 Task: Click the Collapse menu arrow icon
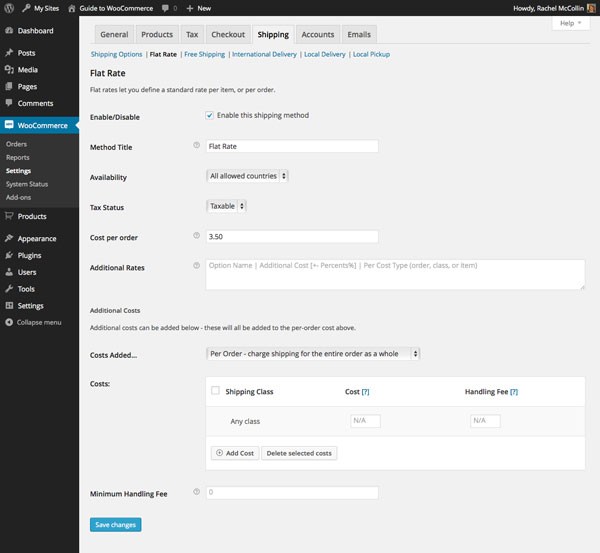[x=9, y=322]
